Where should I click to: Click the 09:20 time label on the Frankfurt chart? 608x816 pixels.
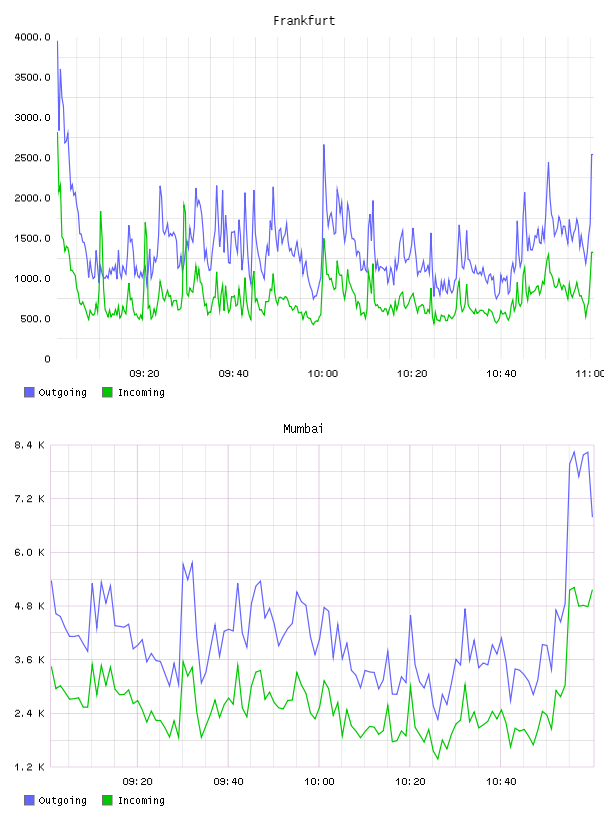(144, 374)
